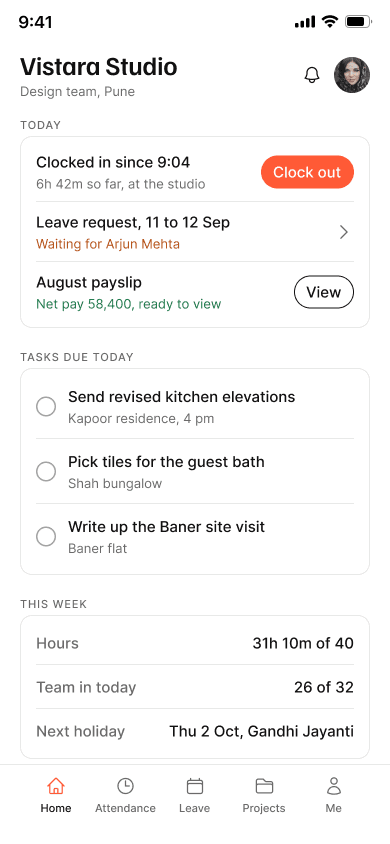Switch to the Attendance tab label
The image size is (390, 844).
coord(125,808)
